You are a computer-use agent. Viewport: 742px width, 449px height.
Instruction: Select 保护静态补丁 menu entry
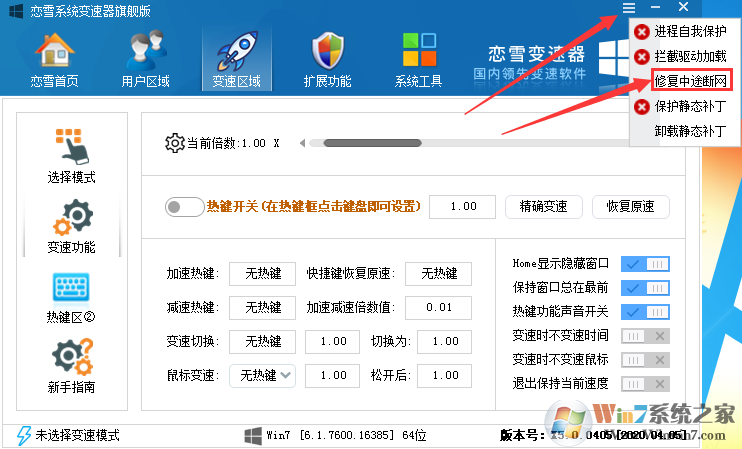(x=690, y=106)
